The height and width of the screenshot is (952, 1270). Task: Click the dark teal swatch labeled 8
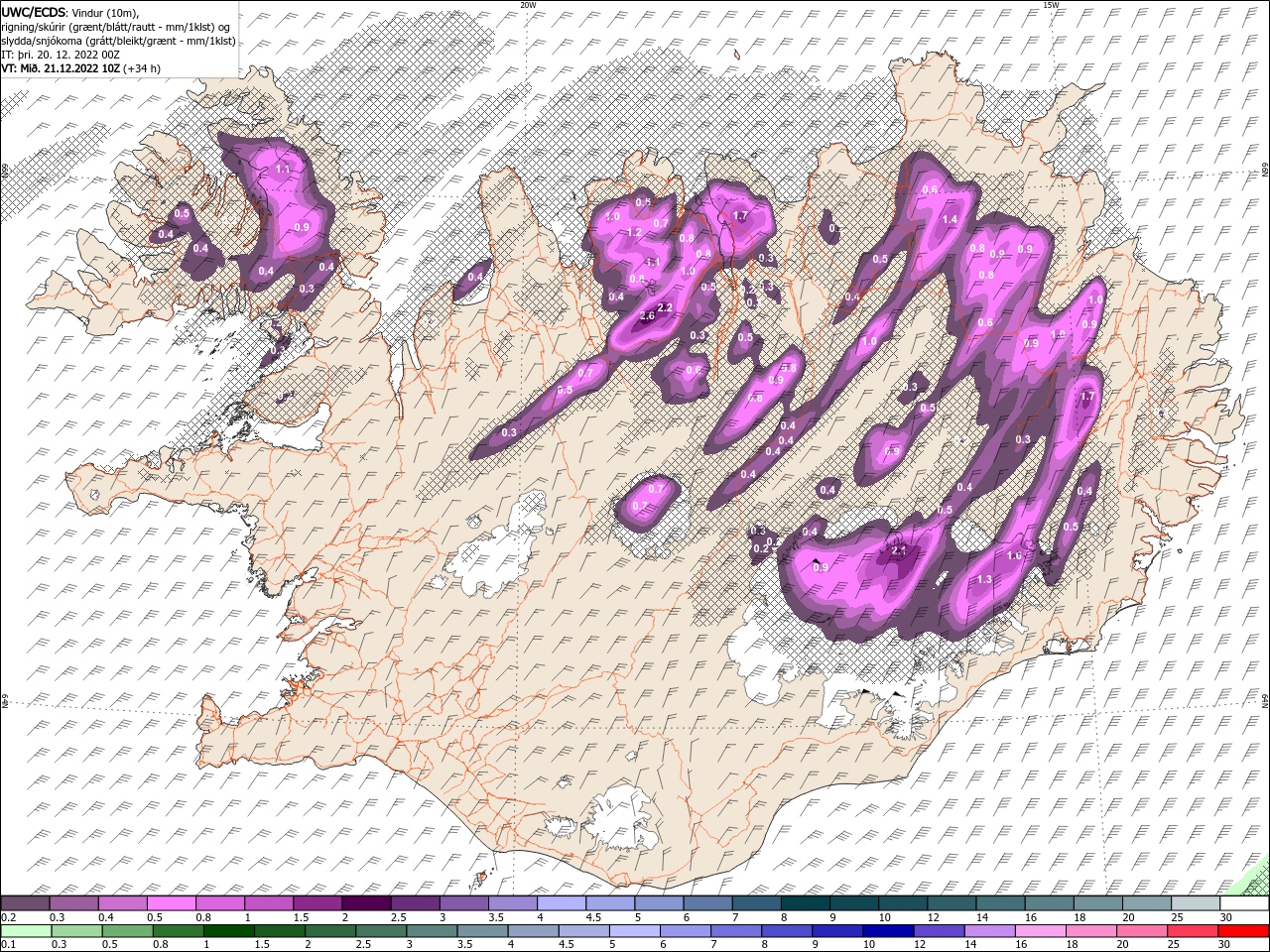pyautogui.click(x=806, y=903)
